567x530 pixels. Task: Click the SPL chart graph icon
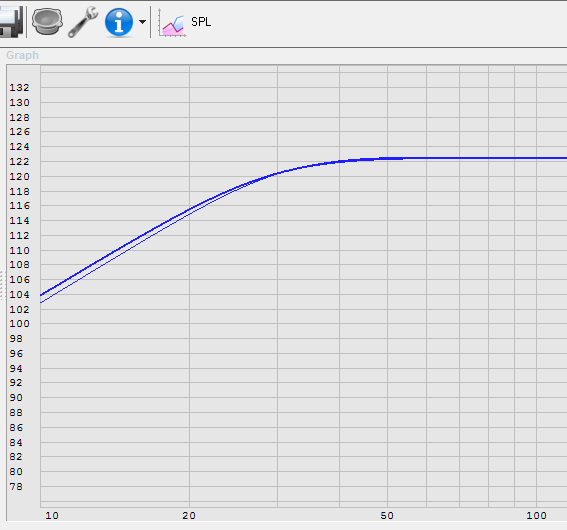coord(172,23)
